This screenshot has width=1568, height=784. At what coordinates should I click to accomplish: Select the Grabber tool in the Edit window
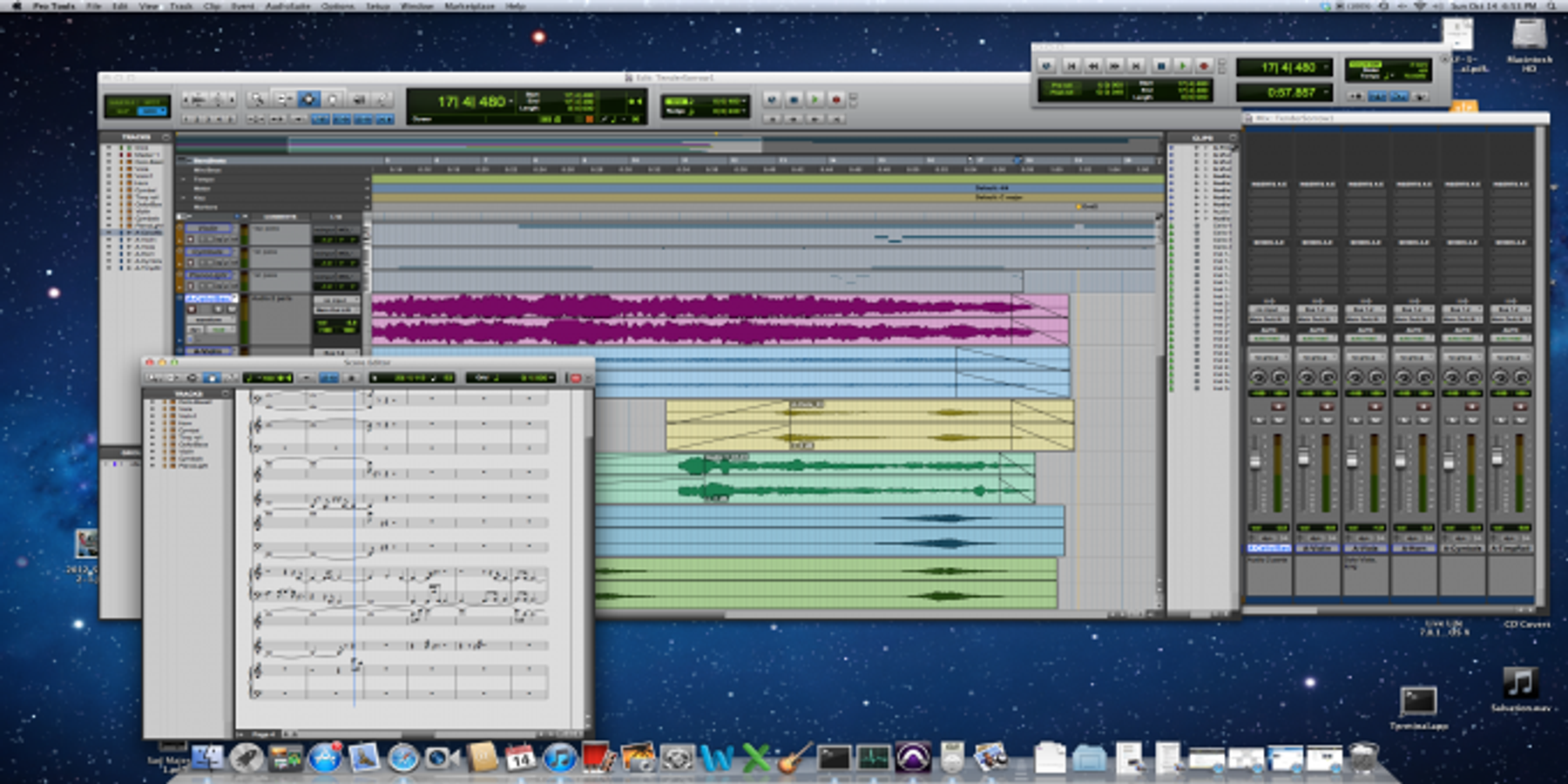[332, 98]
